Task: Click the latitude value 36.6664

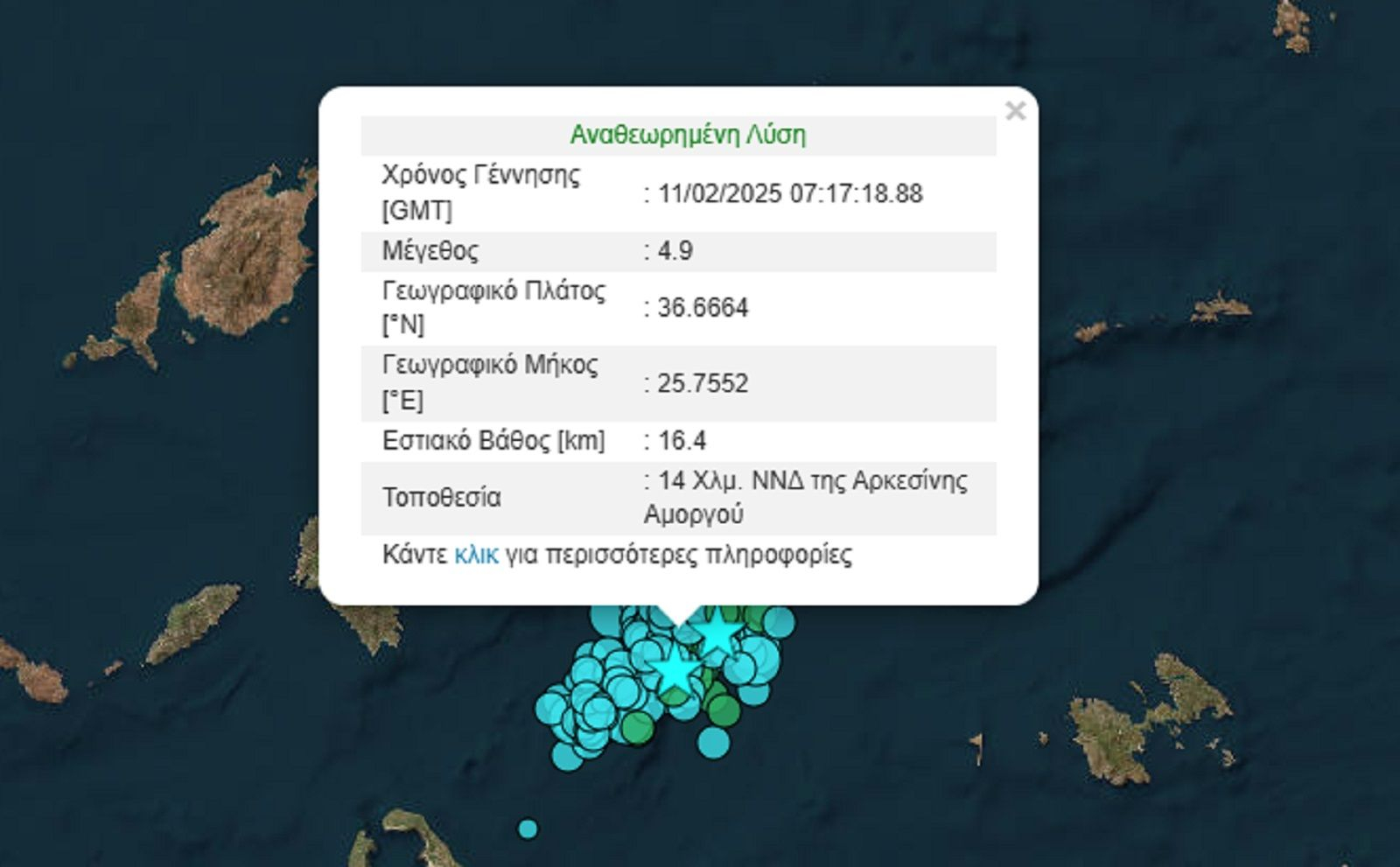Action: pyautogui.click(x=703, y=308)
